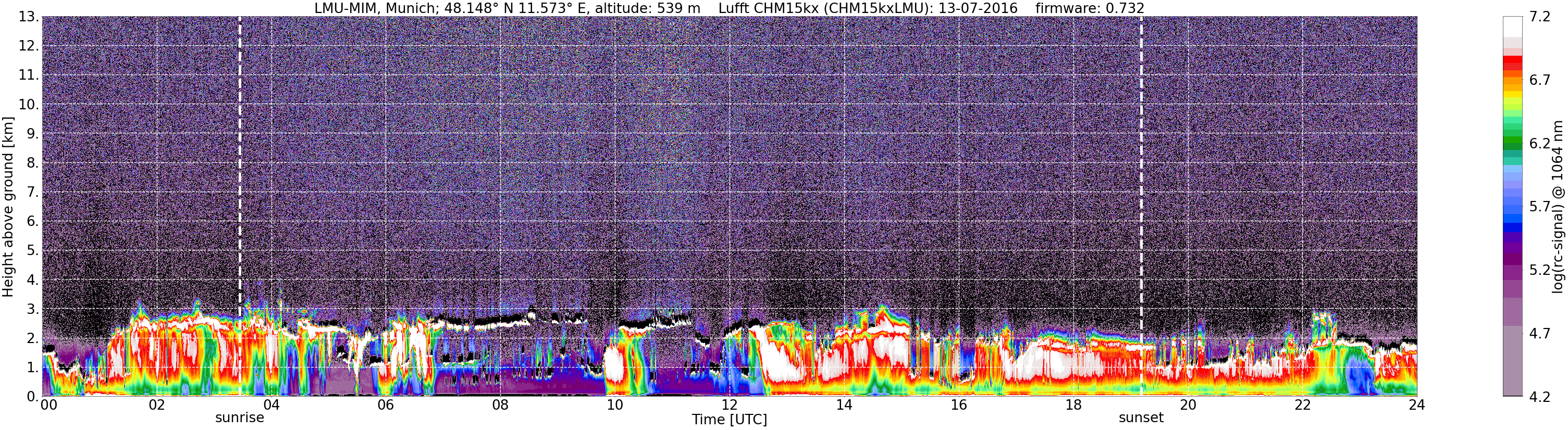Click the x-axis tick label '12'

[x=729, y=405]
